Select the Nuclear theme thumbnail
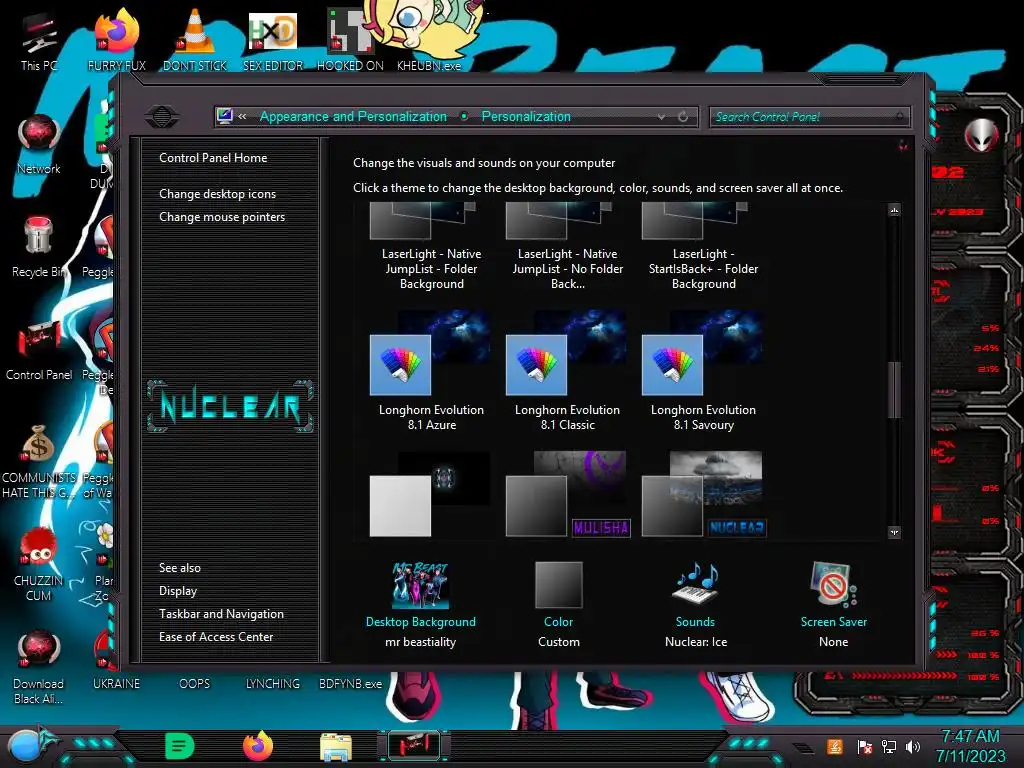Screen dimensions: 1024x768 tap(703, 494)
